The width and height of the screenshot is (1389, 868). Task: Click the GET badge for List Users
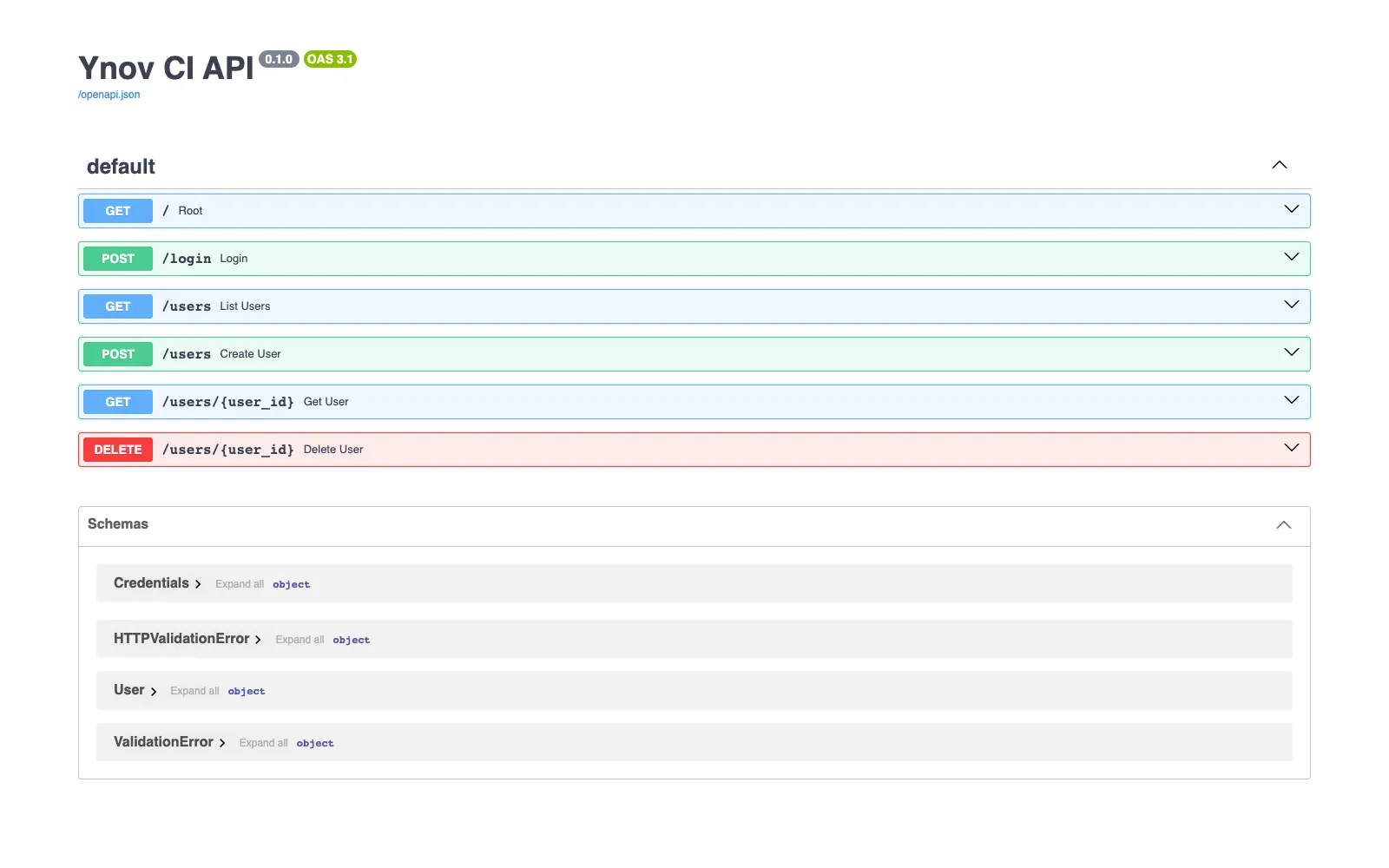coord(118,306)
